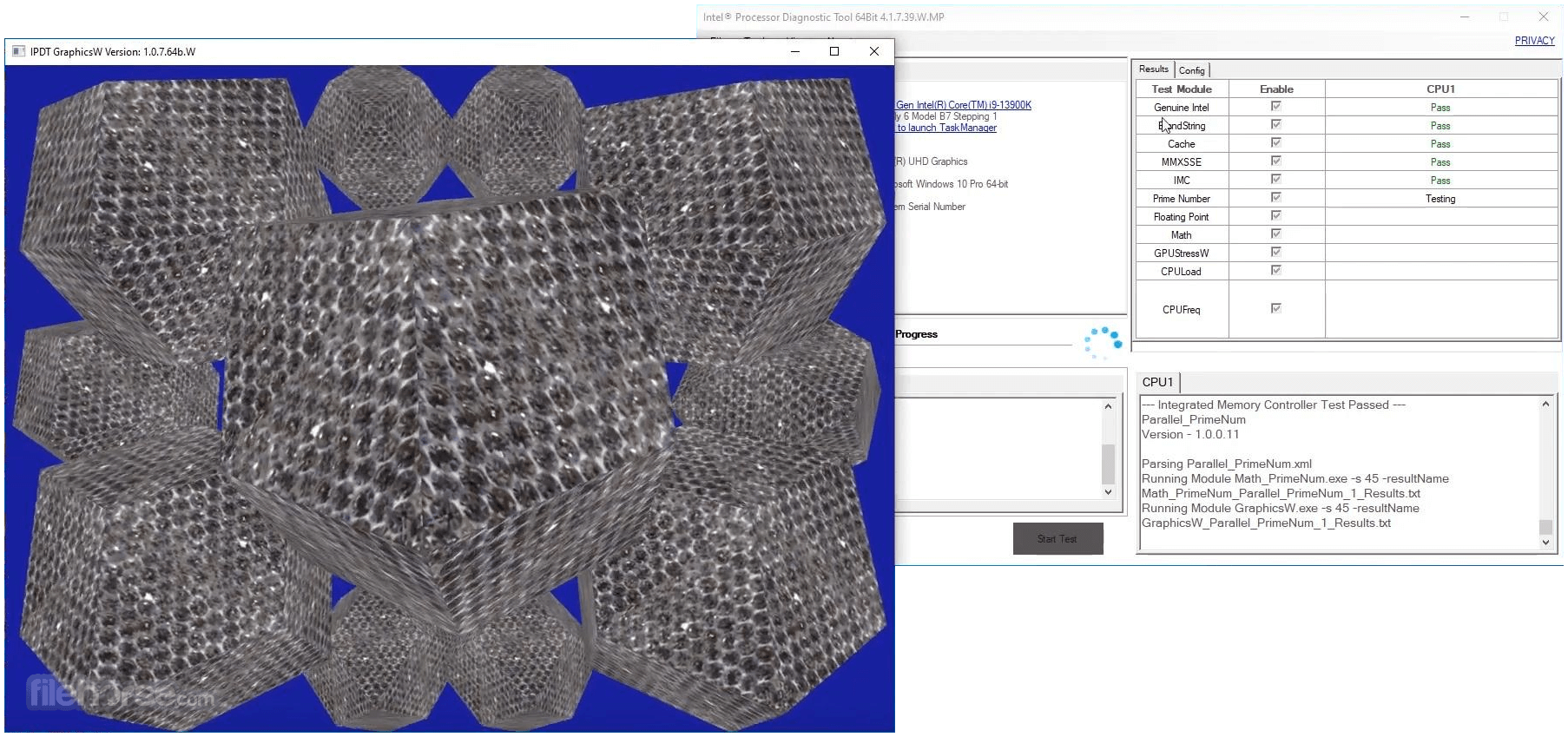Click the left log box scroll-down arrow
This screenshot has height=737, width=1568.
click(1108, 492)
